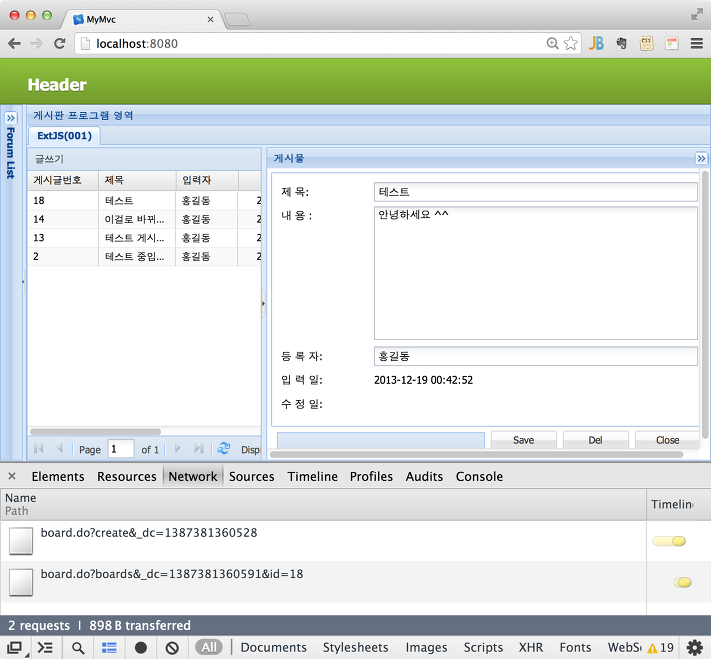This screenshot has width=711, height=659.
Task: Click the splitter collapse handle between panels
Action: point(263,303)
